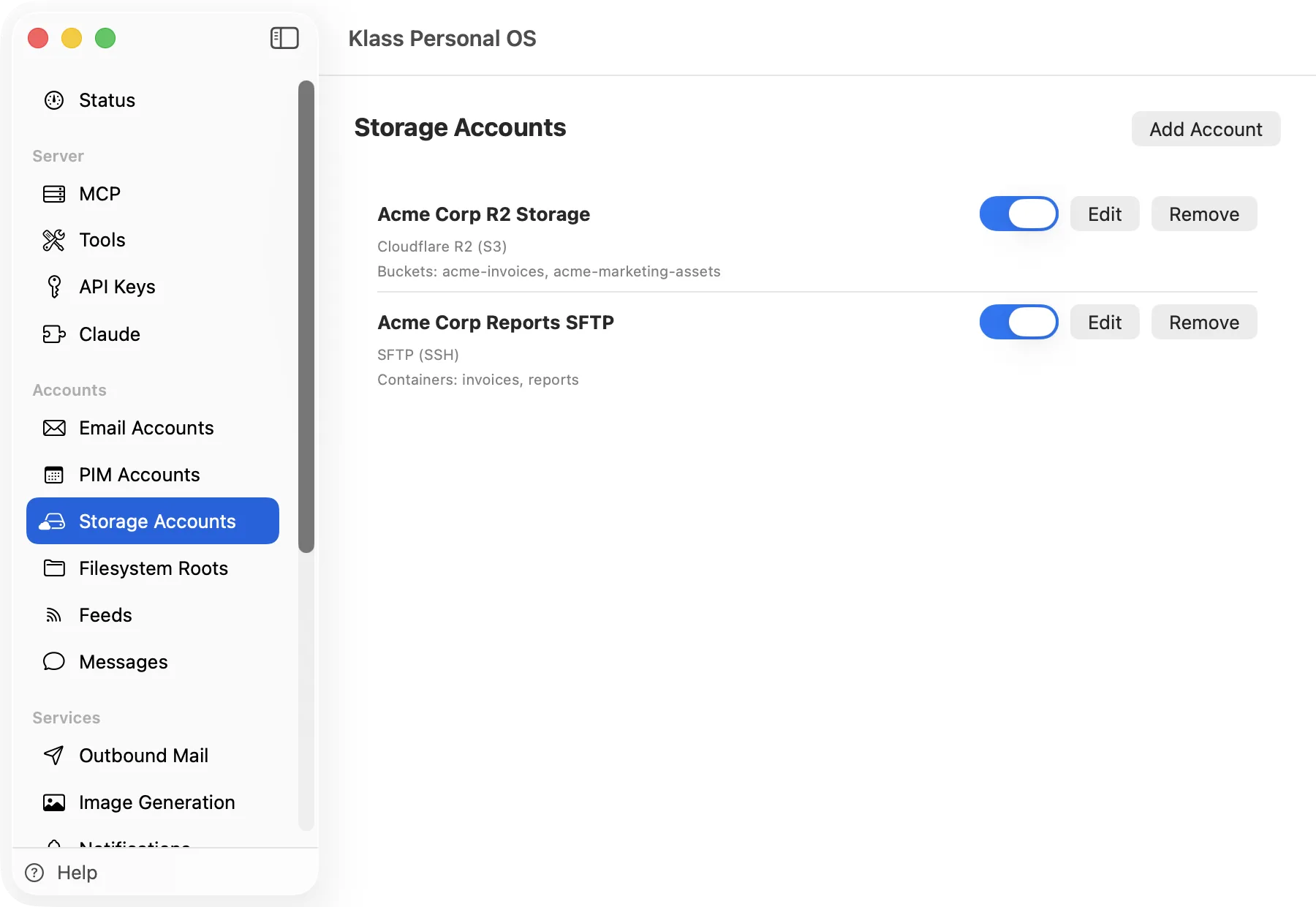Screen dimensions: 1316x907
Task: Click Containers: invoices, reports text
Action: [478, 380]
